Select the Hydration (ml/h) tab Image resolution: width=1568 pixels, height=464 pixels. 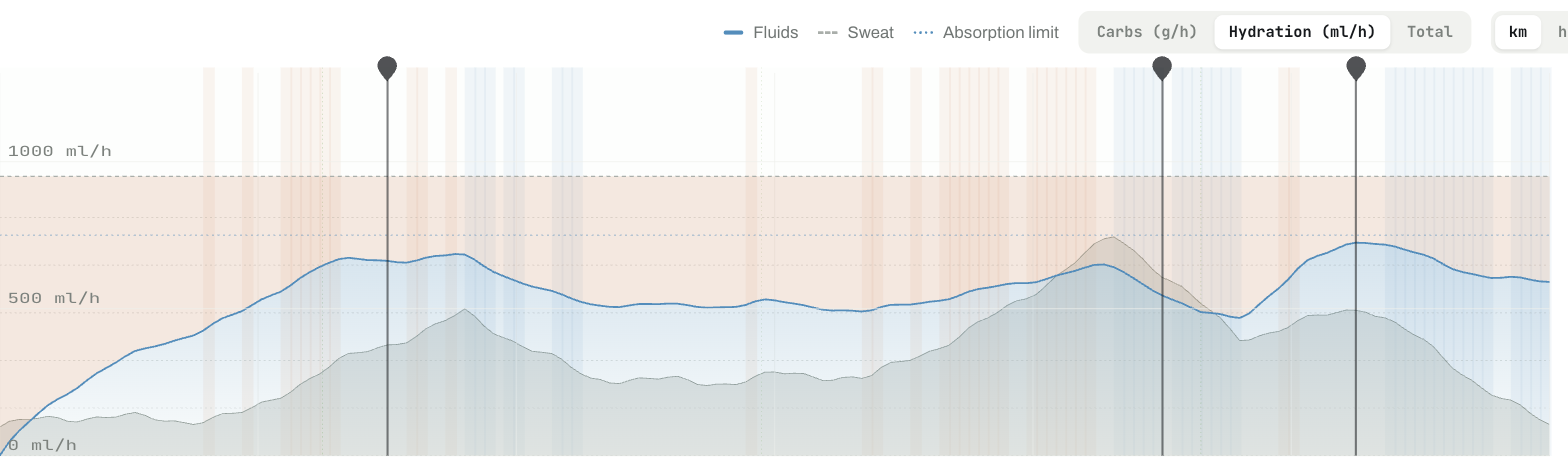click(x=1302, y=32)
